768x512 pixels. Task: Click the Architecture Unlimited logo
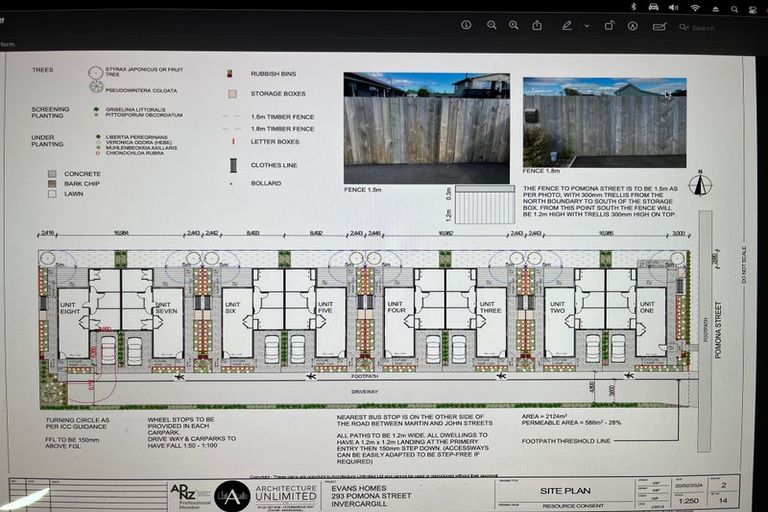233,495
